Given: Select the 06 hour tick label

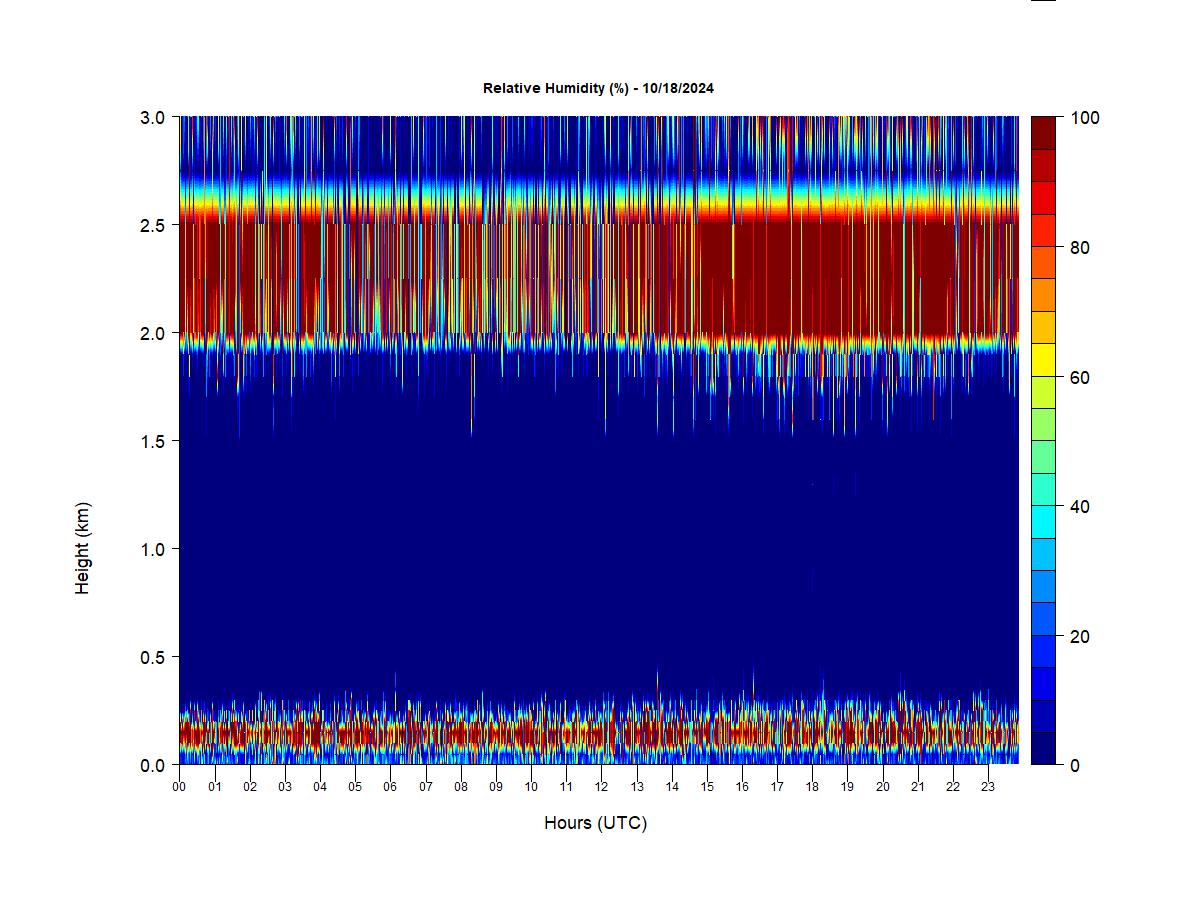Looking at the screenshot, I should (390, 787).
